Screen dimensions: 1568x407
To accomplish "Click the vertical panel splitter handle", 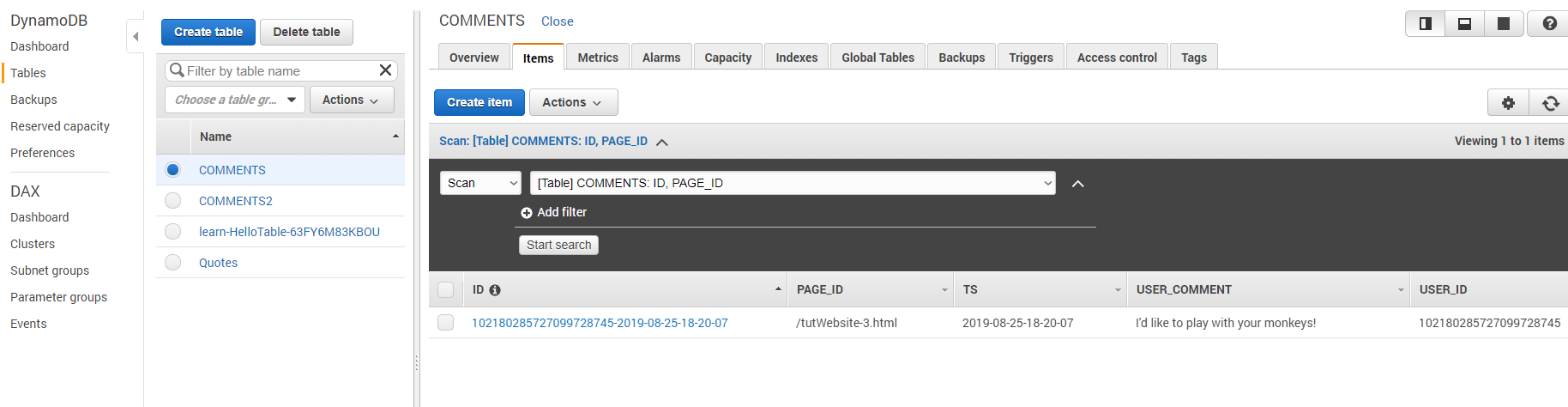I will coord(417,363).
